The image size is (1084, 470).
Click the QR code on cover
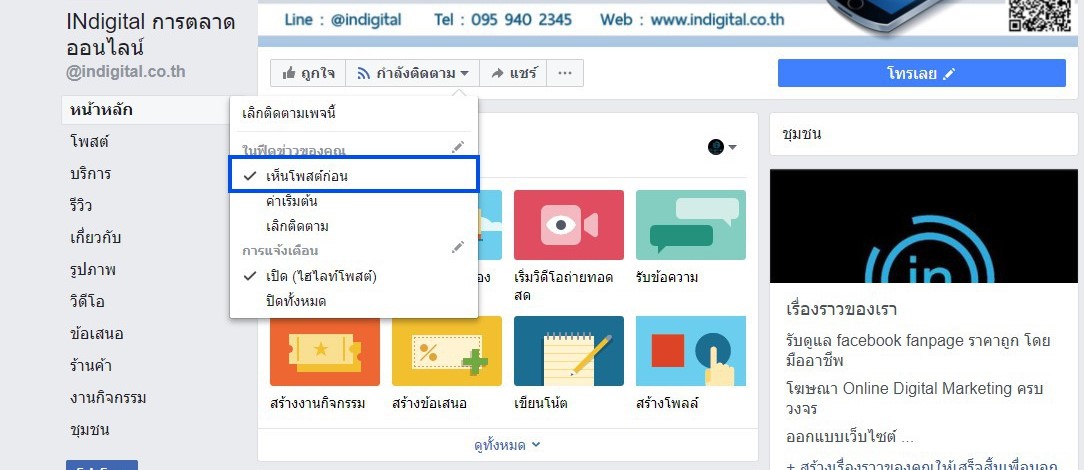coord(1039,15)
